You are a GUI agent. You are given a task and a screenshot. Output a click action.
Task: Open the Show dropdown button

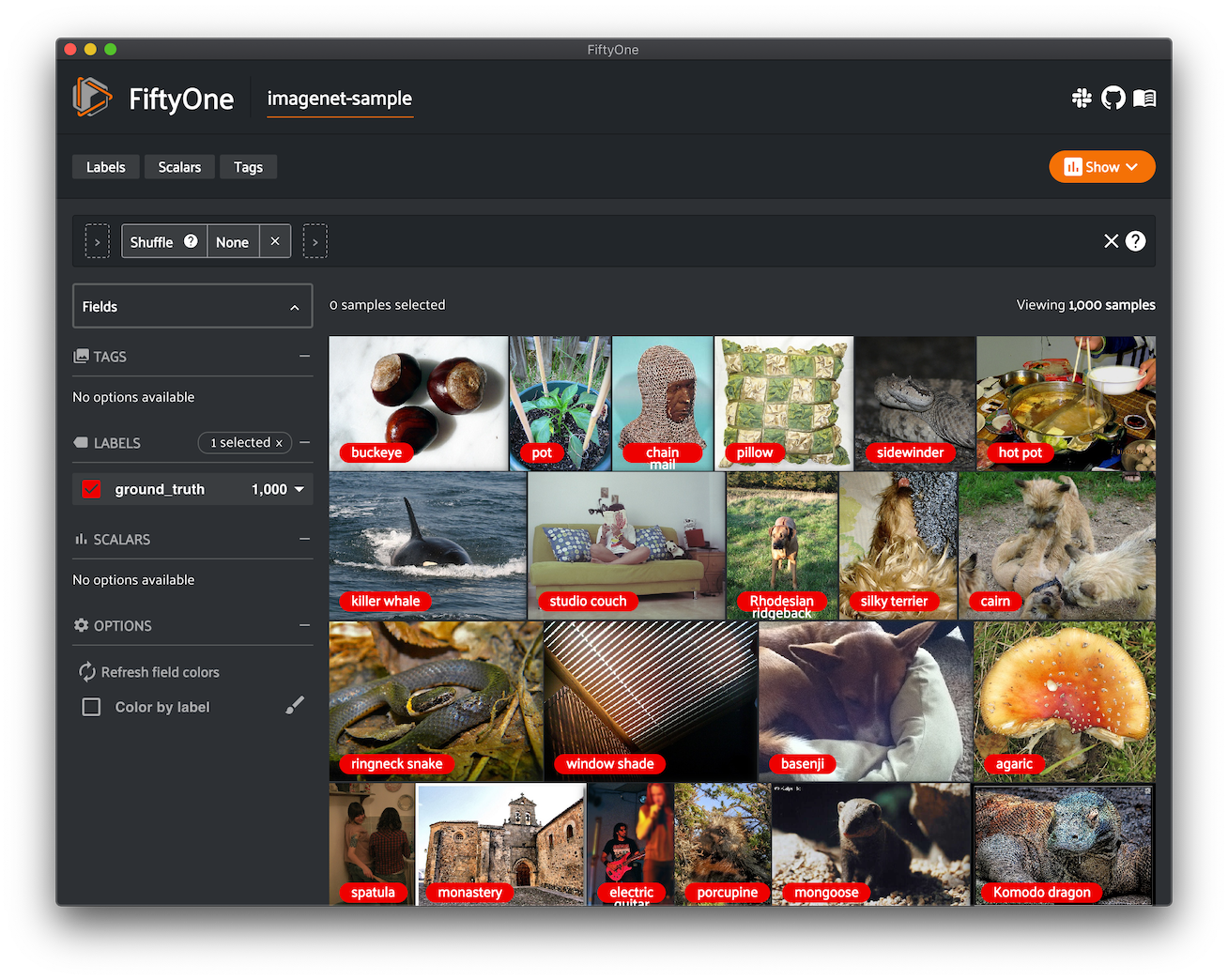[x=1101, y=167]
